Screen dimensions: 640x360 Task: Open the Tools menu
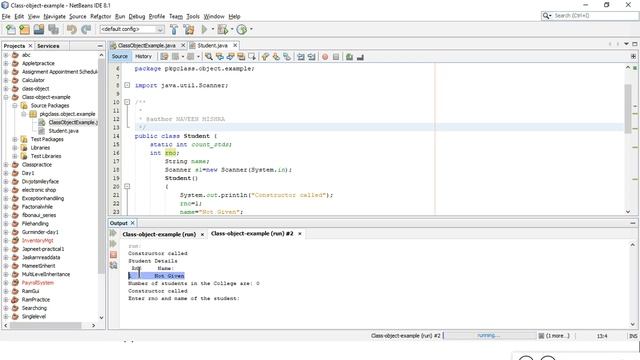point(193,16)
